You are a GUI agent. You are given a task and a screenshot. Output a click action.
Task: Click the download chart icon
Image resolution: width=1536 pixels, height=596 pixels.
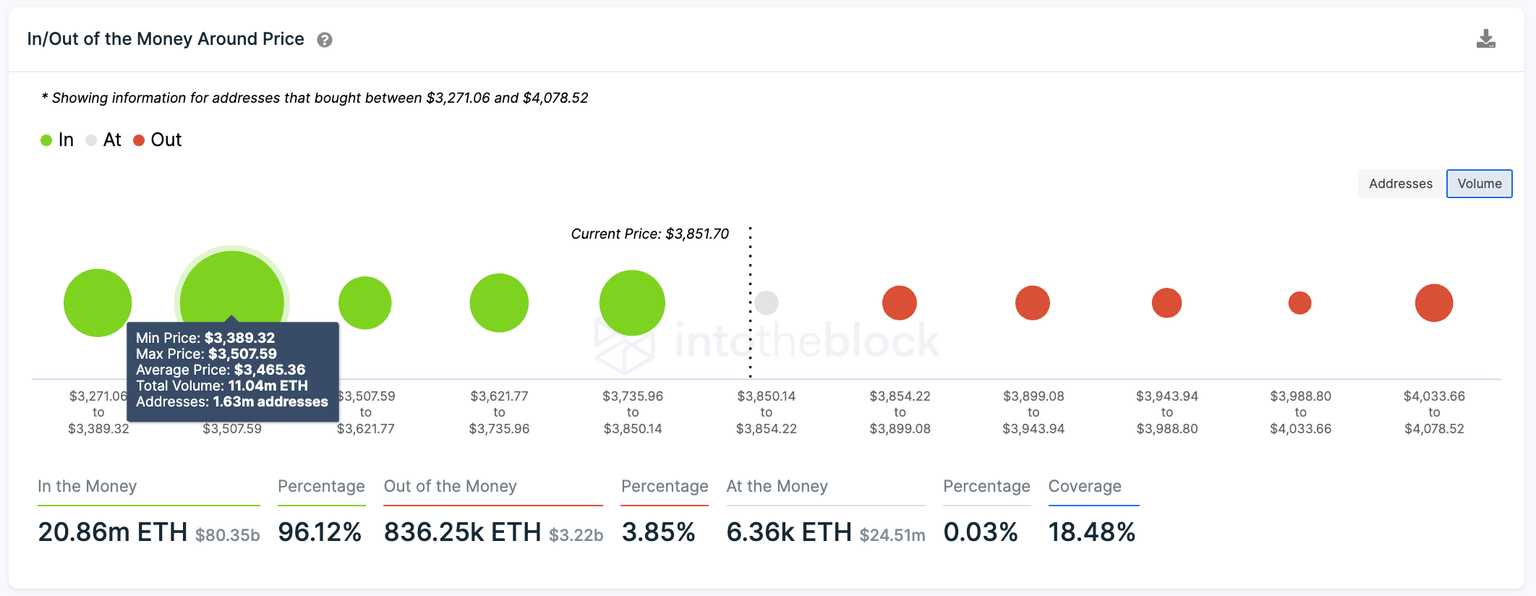pyautogui.click(x=1486, y=39)
